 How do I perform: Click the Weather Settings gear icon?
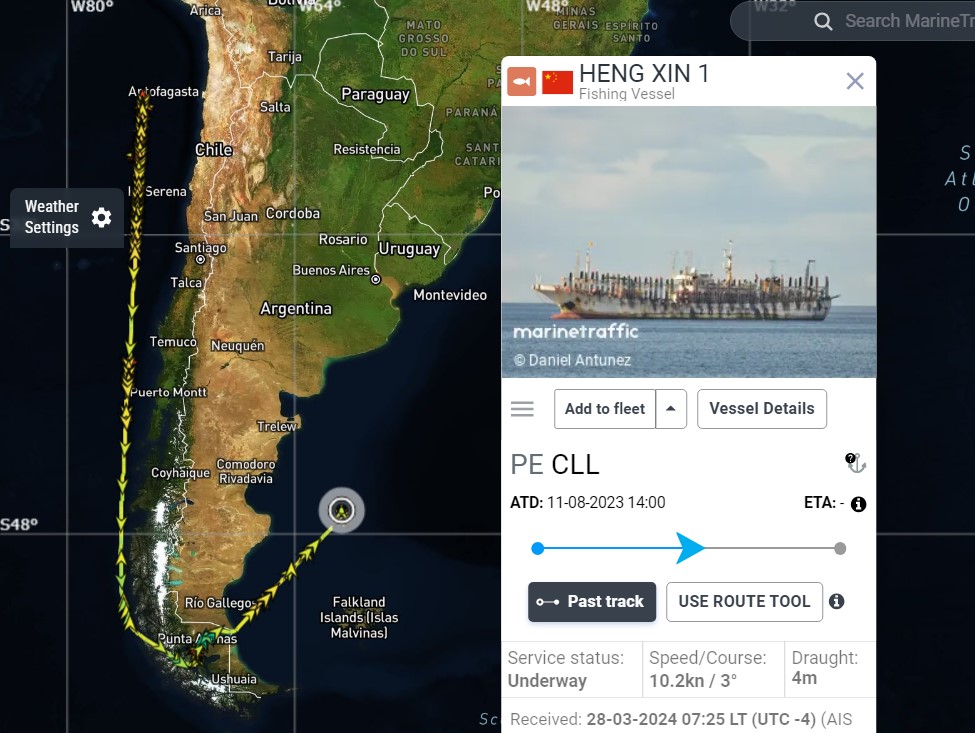click(101, 218)
